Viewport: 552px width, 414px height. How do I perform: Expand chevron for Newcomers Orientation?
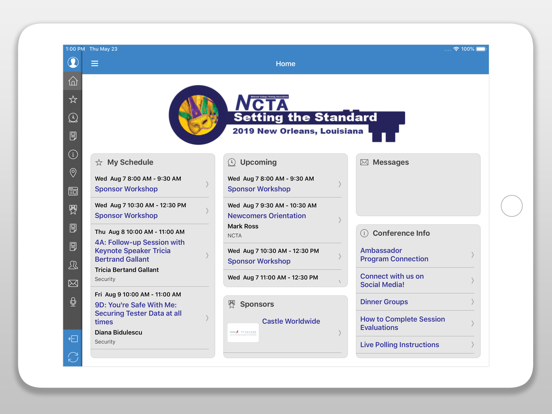[340, 220]
